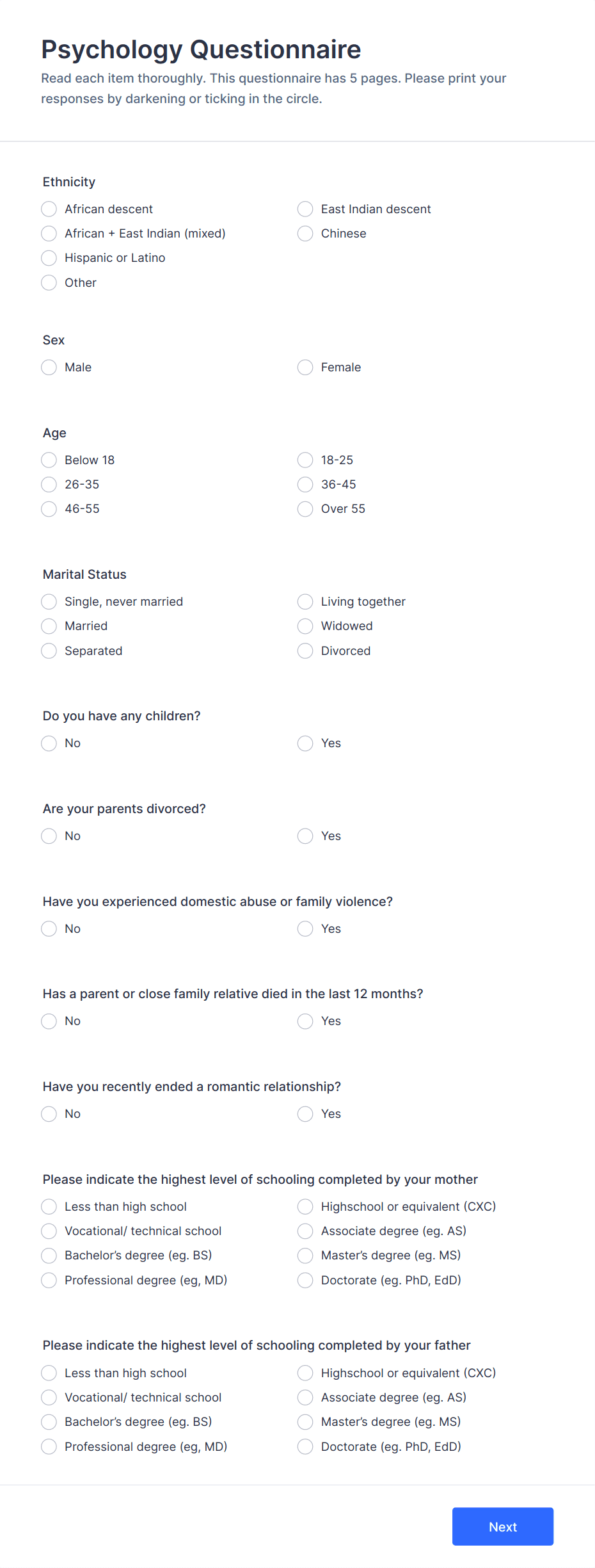This screenshot has height=1568, width=595.
Task: Pick Over 55 age option
Action: 305,509
